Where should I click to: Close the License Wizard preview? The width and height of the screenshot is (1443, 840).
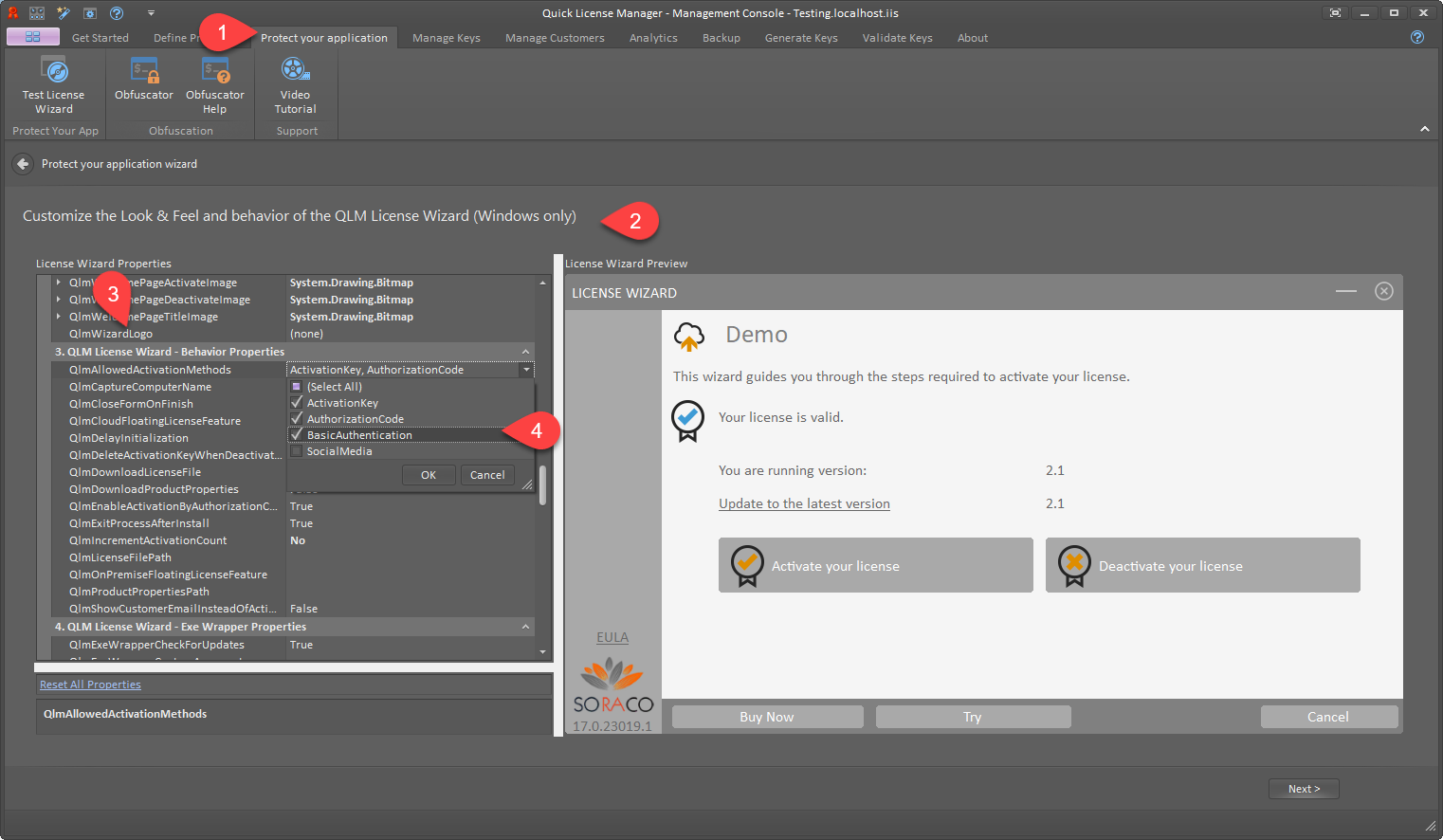pyautogui.click(x=1384, y=291)
